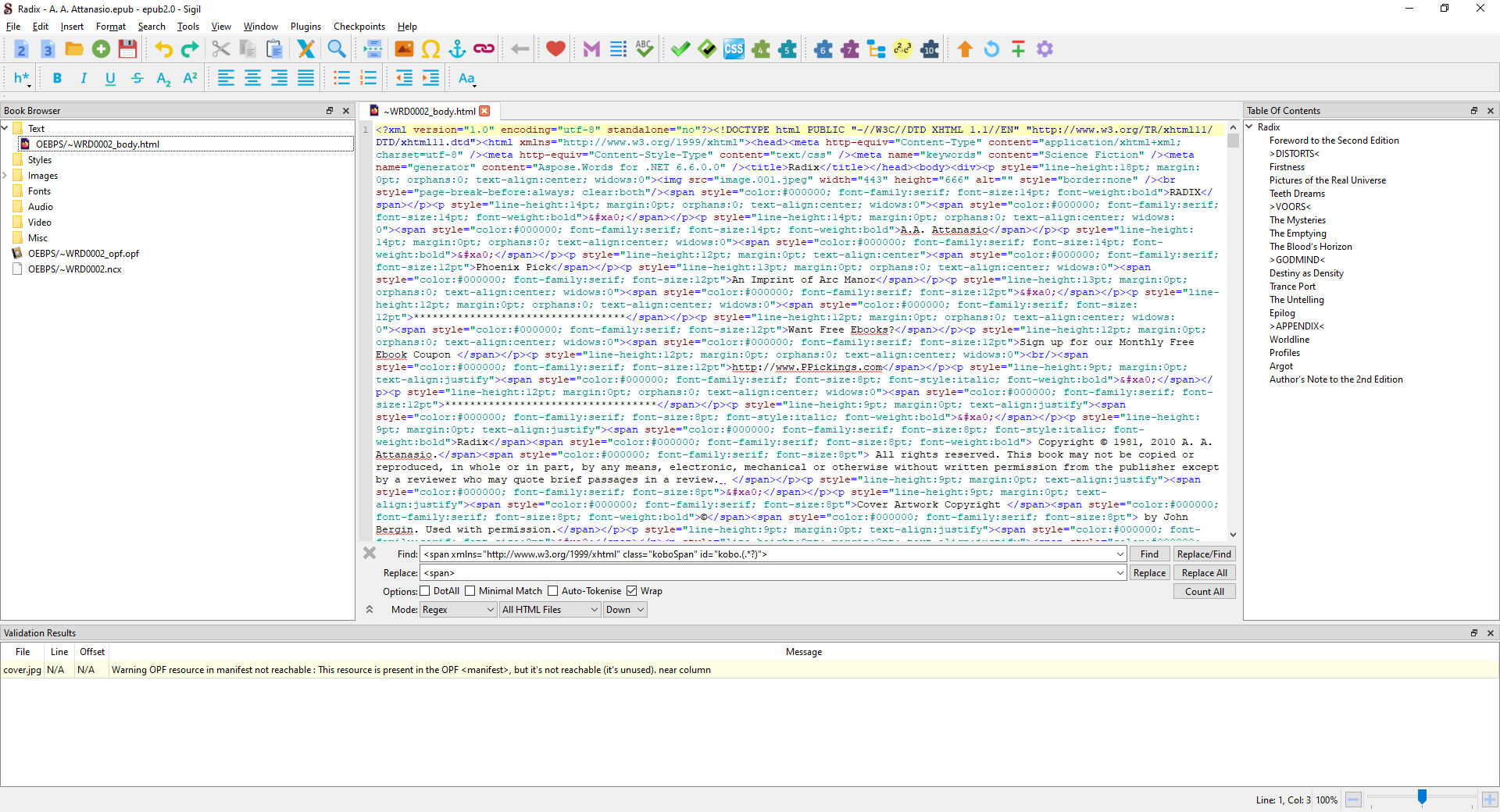This screenshot has width=1500, height=812.
Task: Click the Save file toolbar icon
Action: (127, 49)
